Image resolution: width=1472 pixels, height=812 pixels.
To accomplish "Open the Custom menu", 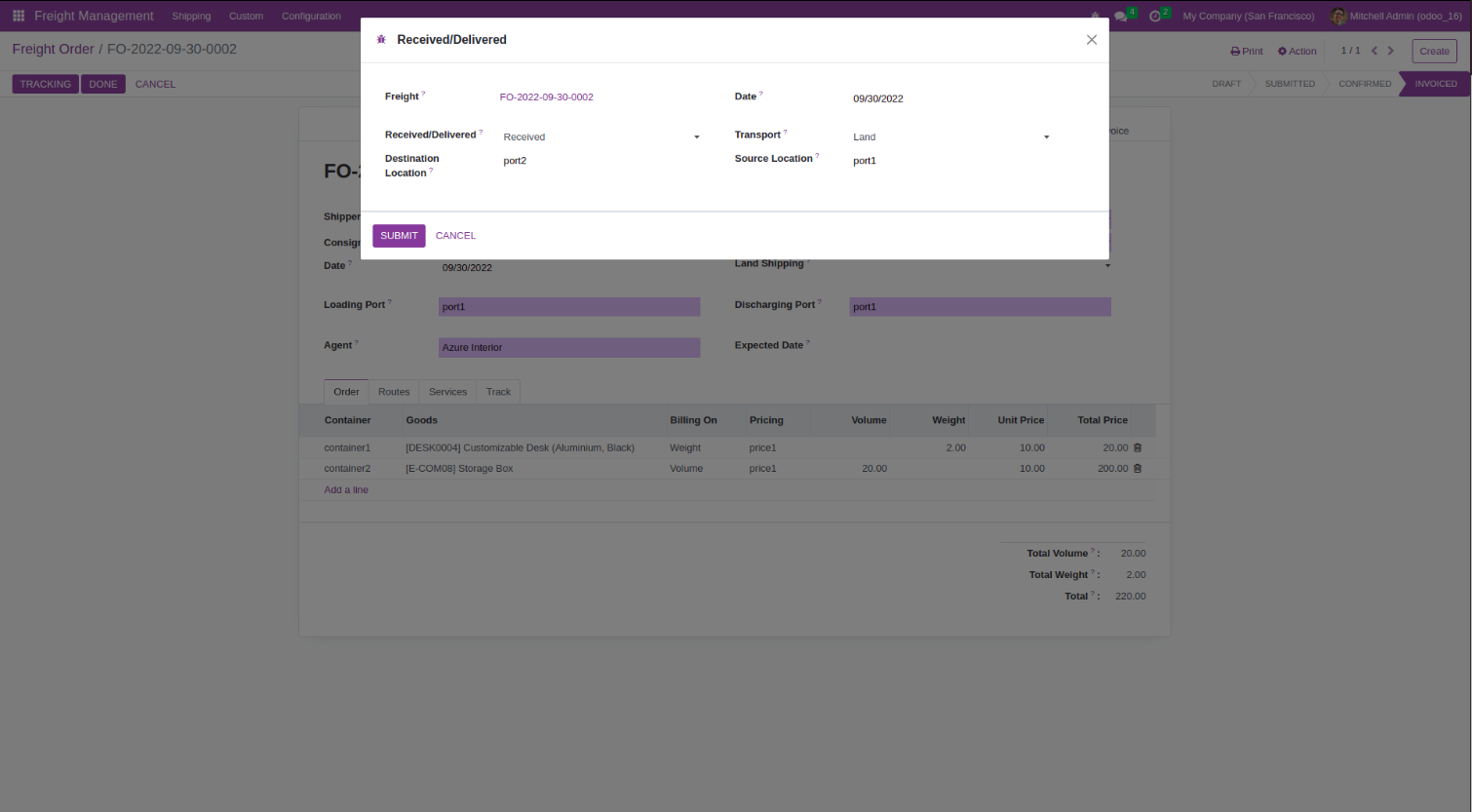I will [246, 16].
